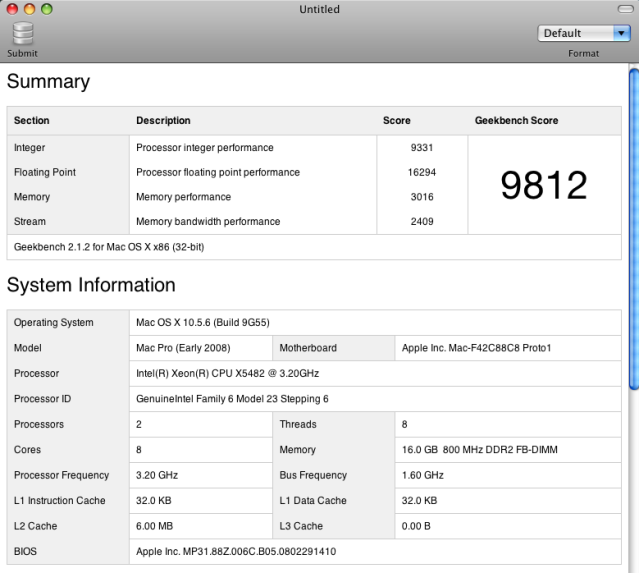Click the Memory score 3016
This screenshot has width=639, height=573.
[422, 197]
